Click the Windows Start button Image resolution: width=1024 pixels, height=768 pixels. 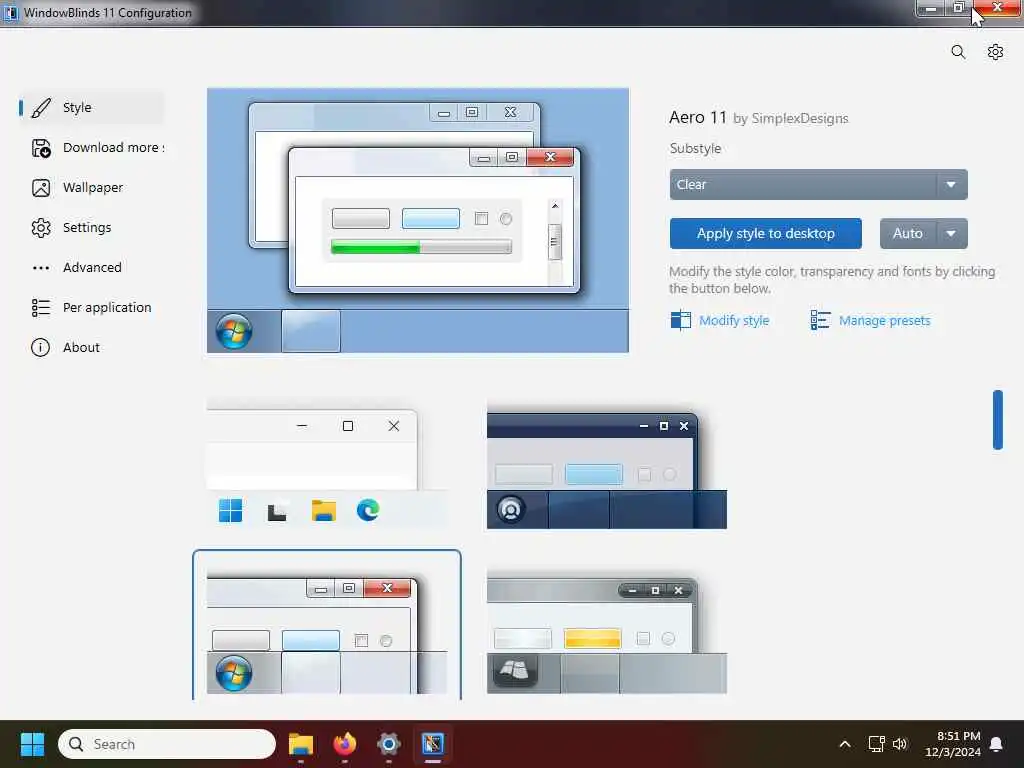(32, 744)
